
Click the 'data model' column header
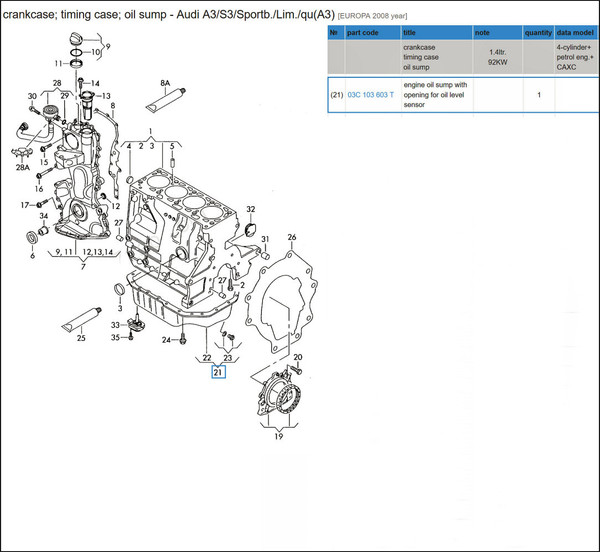[x=576, y=32]
